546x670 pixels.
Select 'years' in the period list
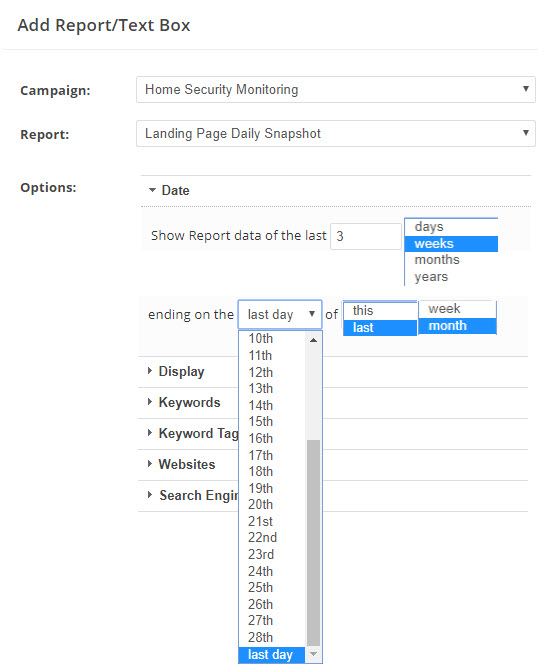coord(451,276)
